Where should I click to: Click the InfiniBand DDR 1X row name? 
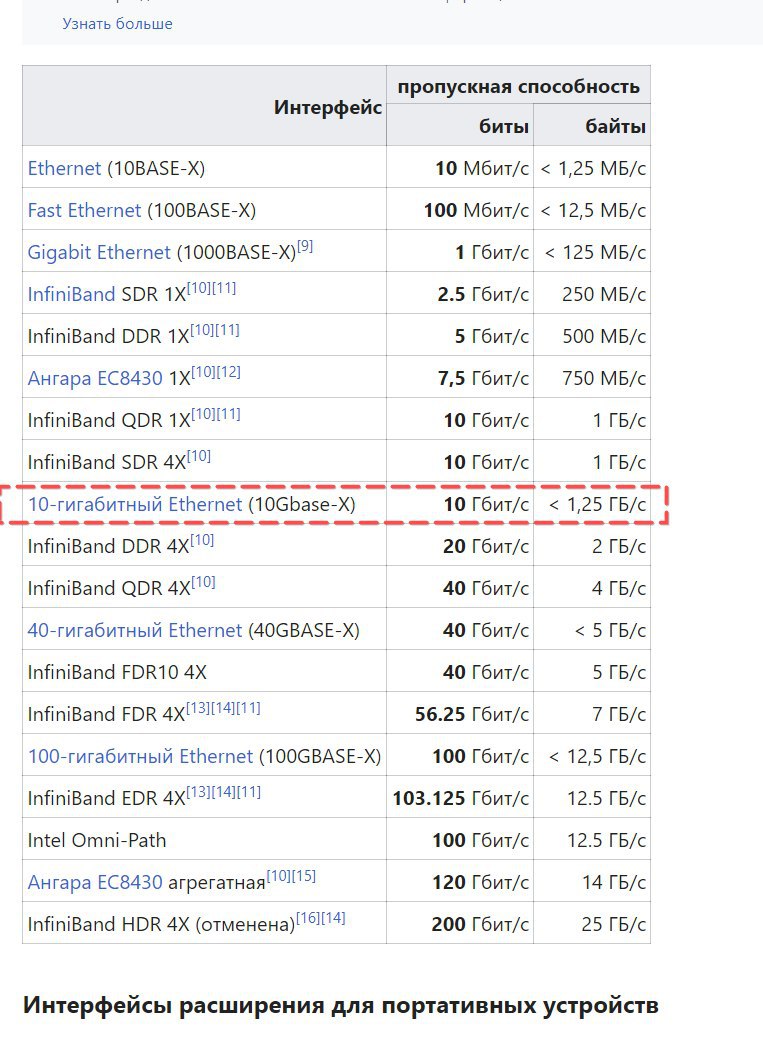[108, 337]
